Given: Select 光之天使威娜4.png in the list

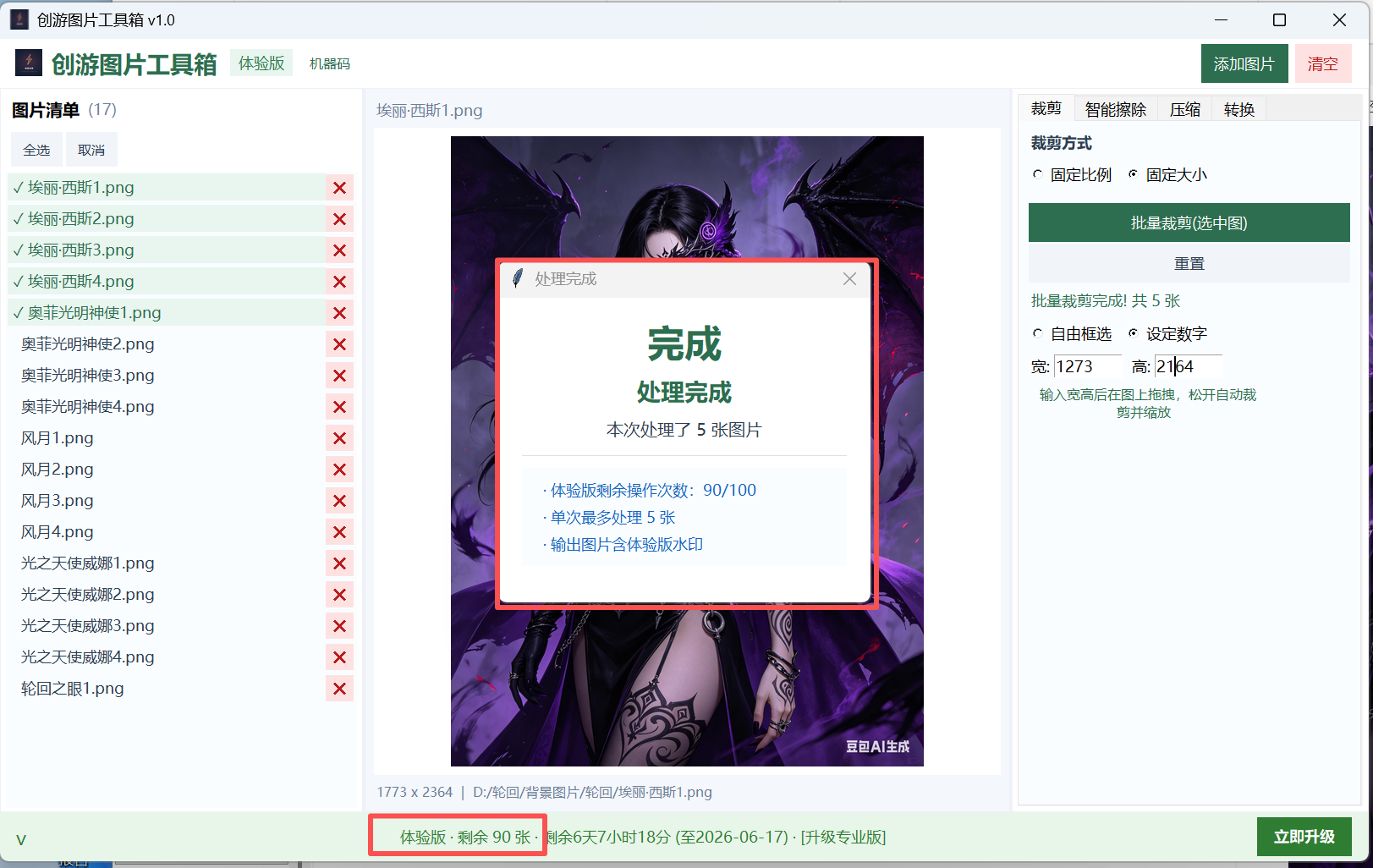Looking at the screenshot, I should [x=167, y=657].
